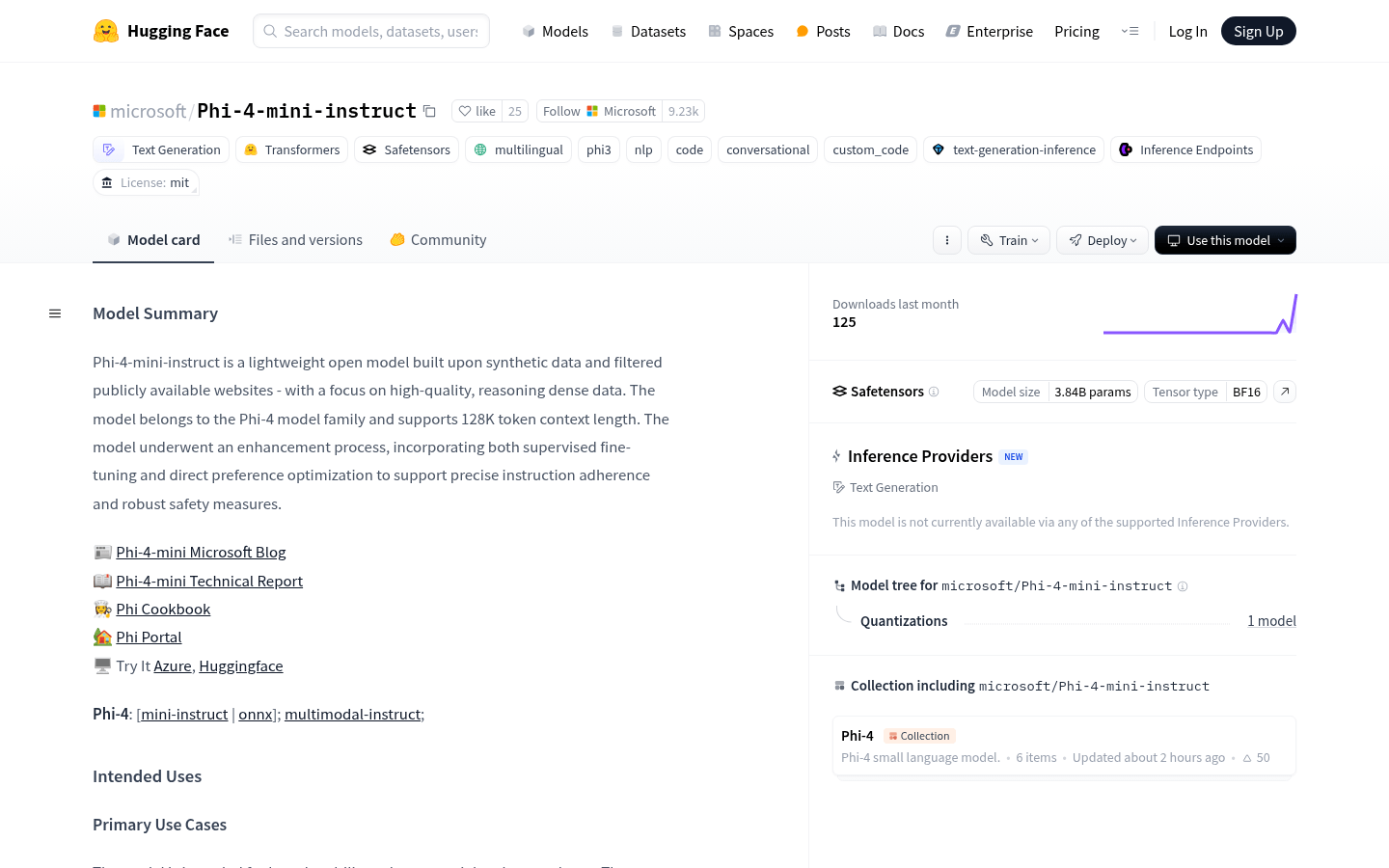This screenshot has width=1389, height=868.
Task: Select the text-generation-inference tag
Action: 1014,149
